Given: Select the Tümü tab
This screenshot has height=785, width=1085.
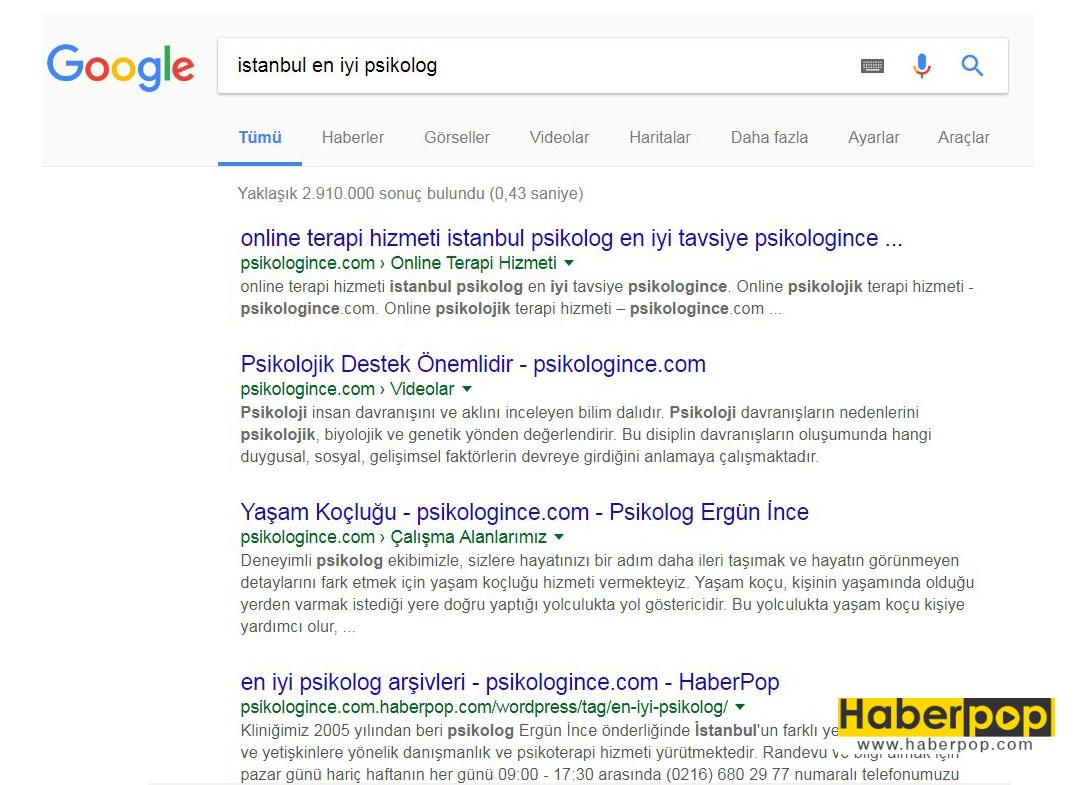Looking at the screenshot, I should point(260,137).
